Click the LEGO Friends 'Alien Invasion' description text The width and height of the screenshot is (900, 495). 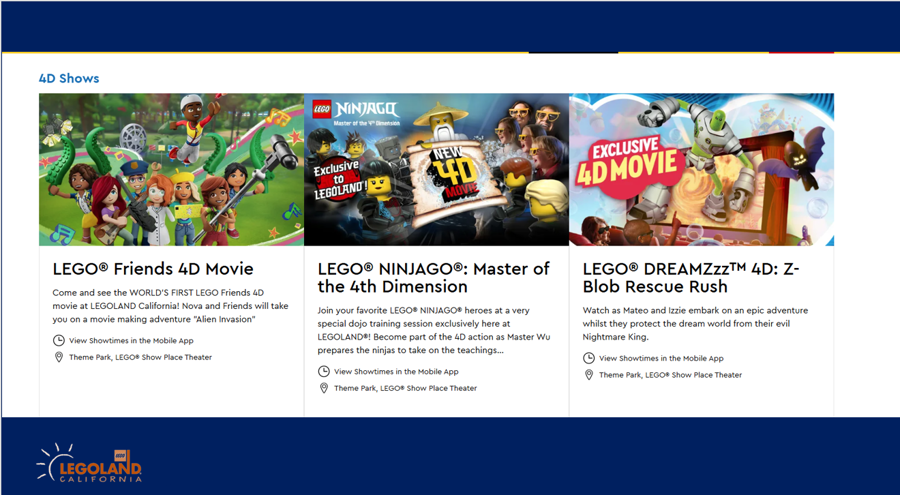(170, 306)
